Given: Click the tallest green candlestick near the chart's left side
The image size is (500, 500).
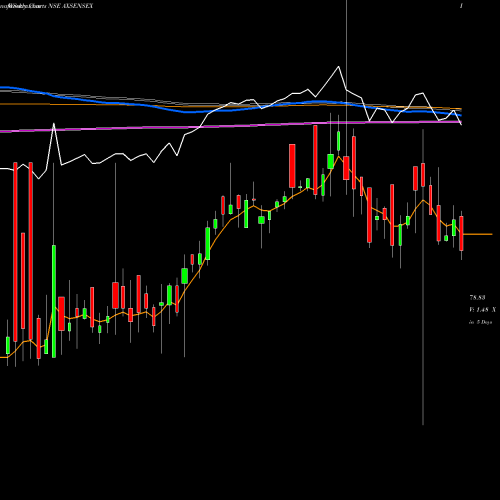Looking at the screenshot, I should pos(54,301).
